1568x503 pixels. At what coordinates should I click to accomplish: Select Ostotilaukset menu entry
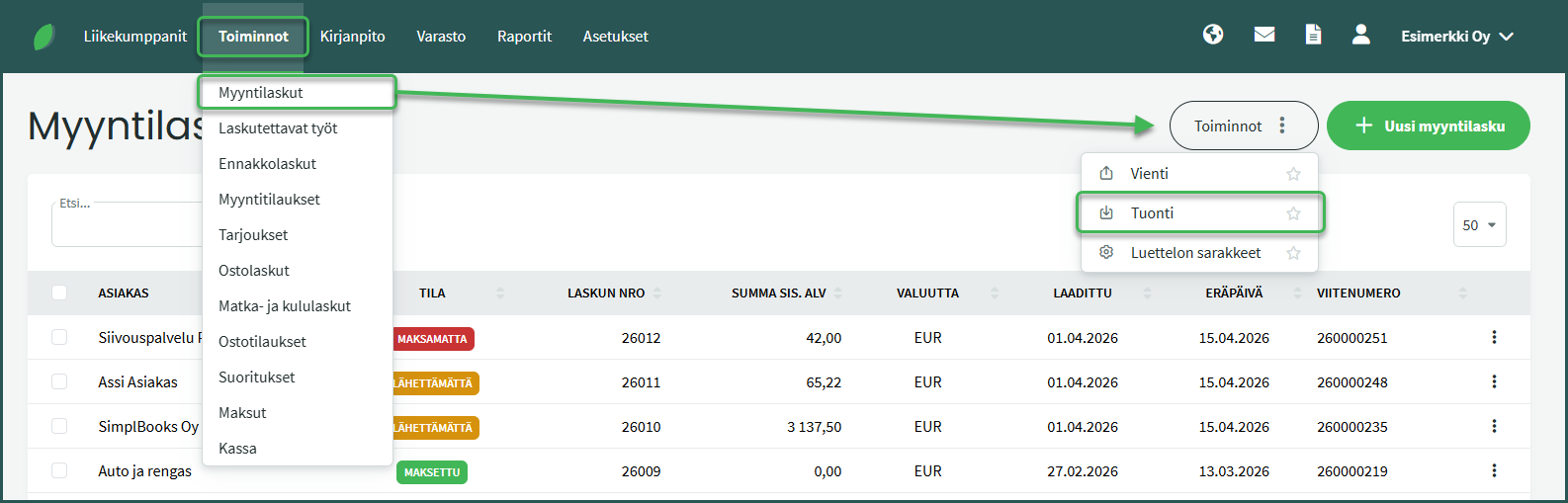click(x=297, y=342)
